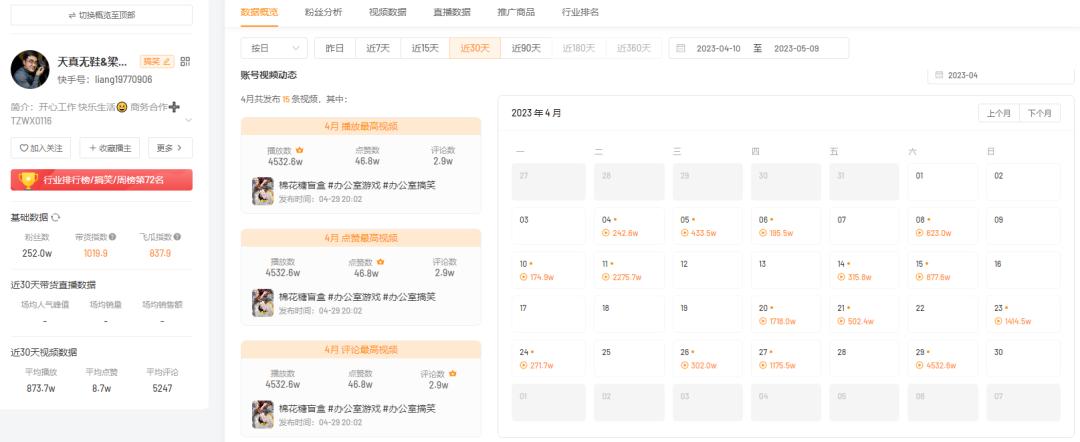Screen dimensions: 1080x442
Task: Click the profile avatar photo
Action: tap(30, 69)
